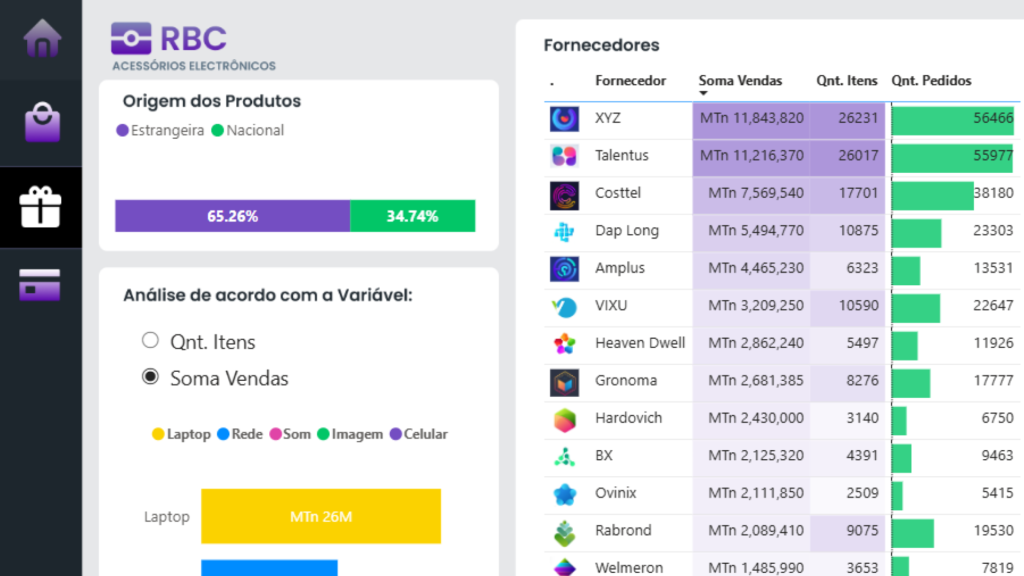Viewport: 1024px width, 576px height.
Task: Click sort arrow under Soma Vendas
Action: coord(703,94)
